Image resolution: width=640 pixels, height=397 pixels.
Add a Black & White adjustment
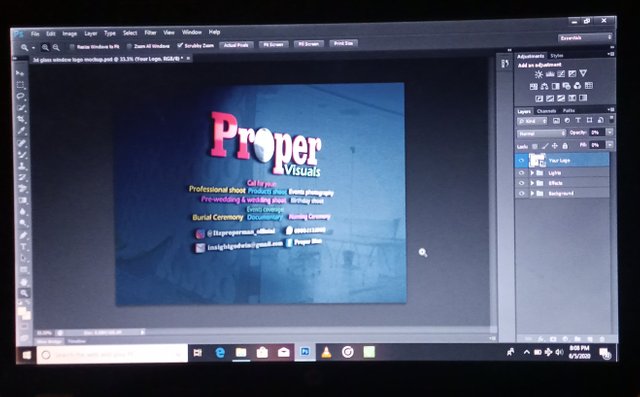coord(556,86)
